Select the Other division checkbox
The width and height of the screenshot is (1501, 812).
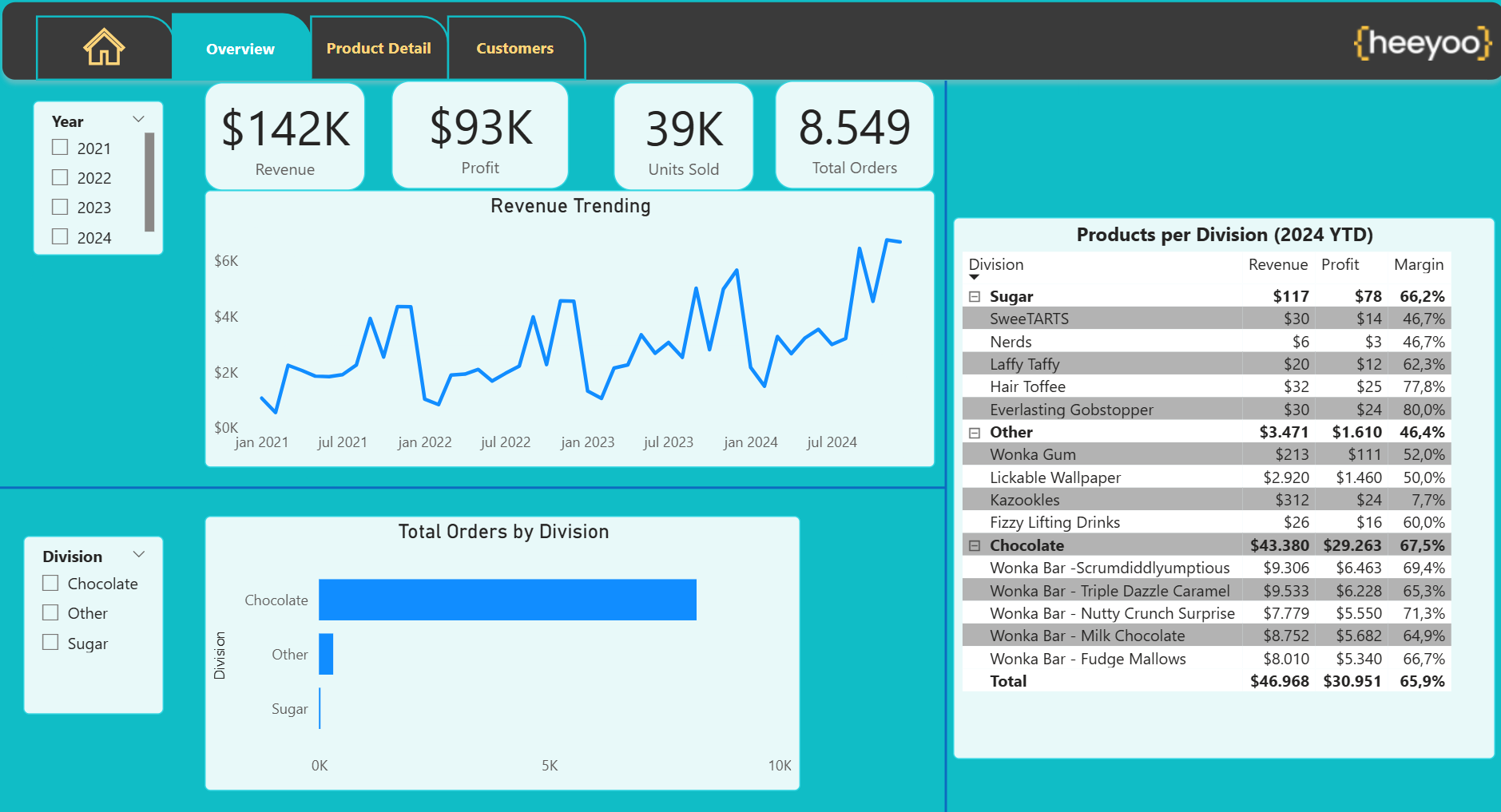coord(50,613)
